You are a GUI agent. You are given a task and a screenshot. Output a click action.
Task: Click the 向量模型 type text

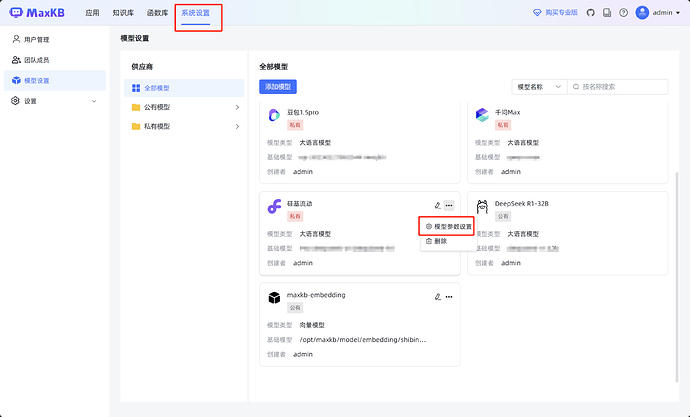(x=312, y=325)
